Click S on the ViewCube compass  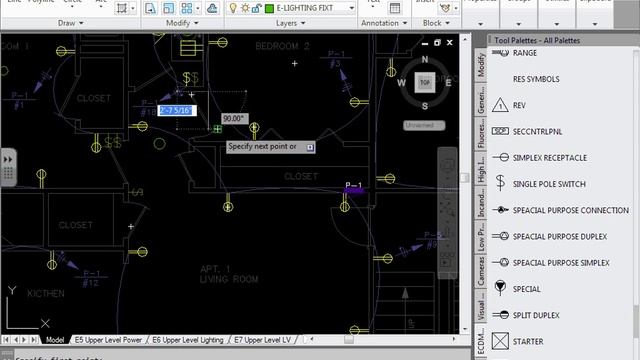(x=425, y=106)
